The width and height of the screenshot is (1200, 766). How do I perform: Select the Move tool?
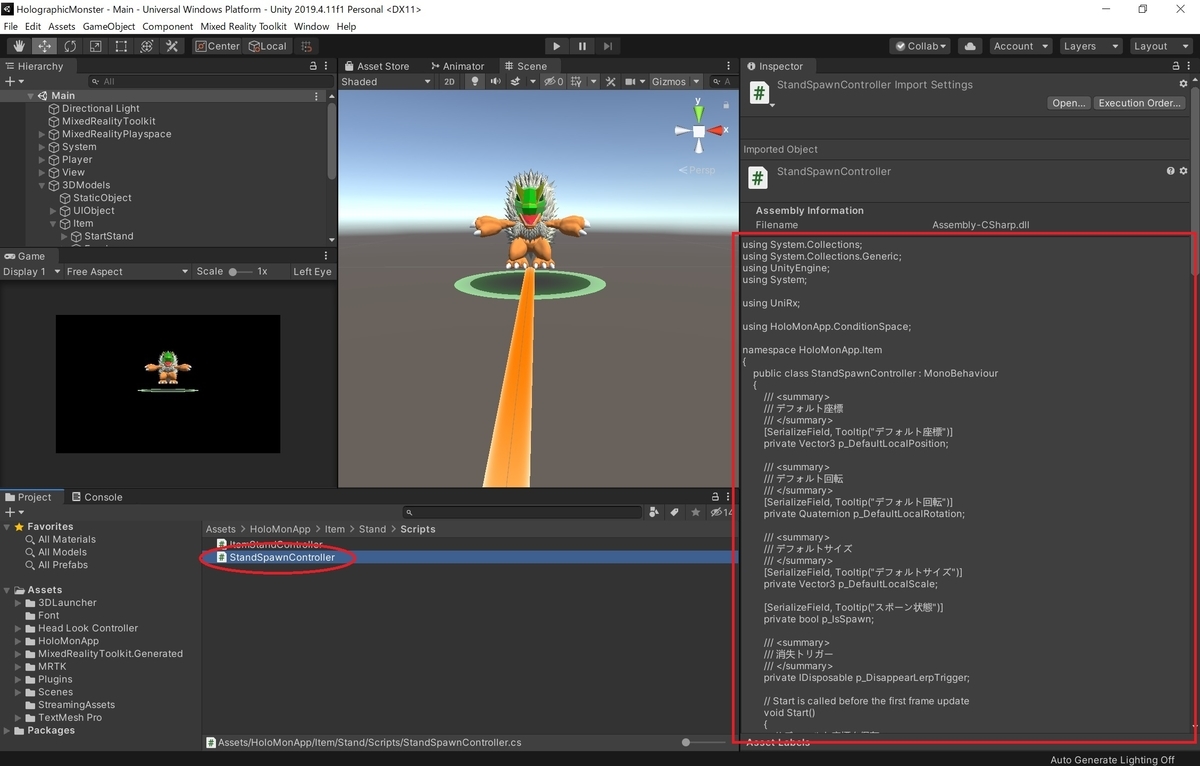pyautogui.click(x=45, y=46)
